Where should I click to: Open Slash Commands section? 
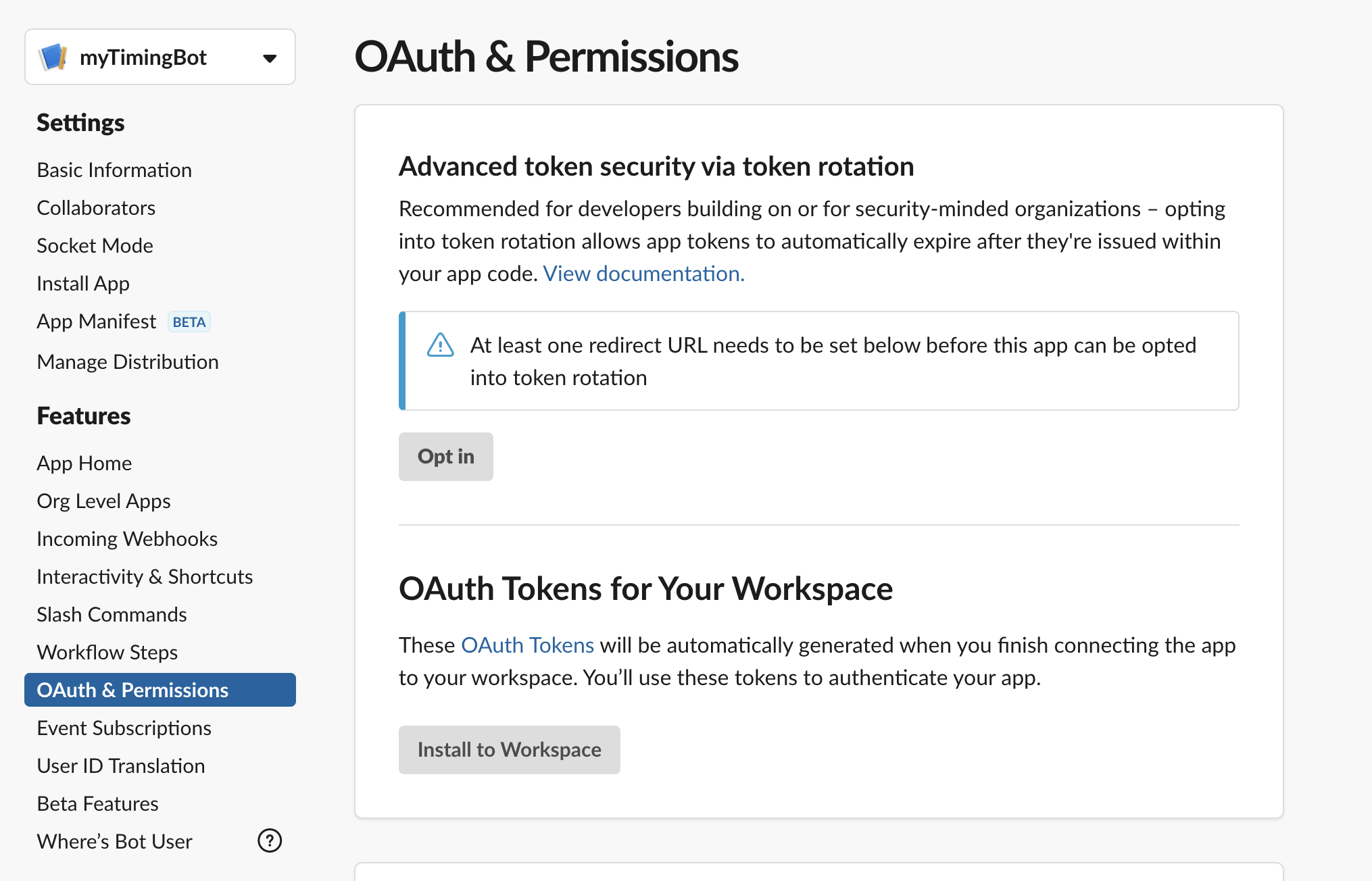(112, 615)
